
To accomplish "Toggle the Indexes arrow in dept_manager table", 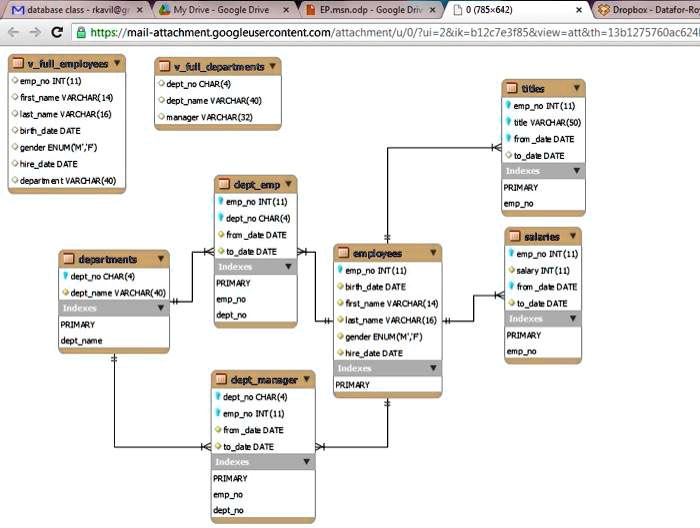I will click(x=304, y=462).
